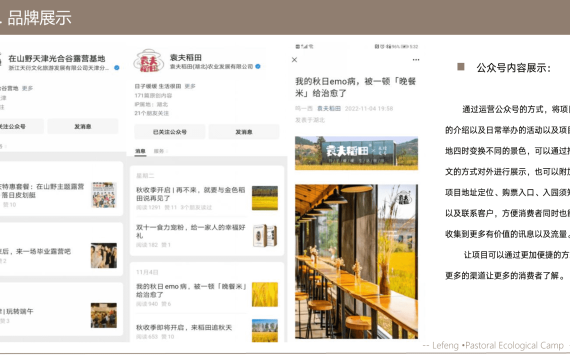
Task: Click phone status bar signal icons
Action: coord(304,47)
